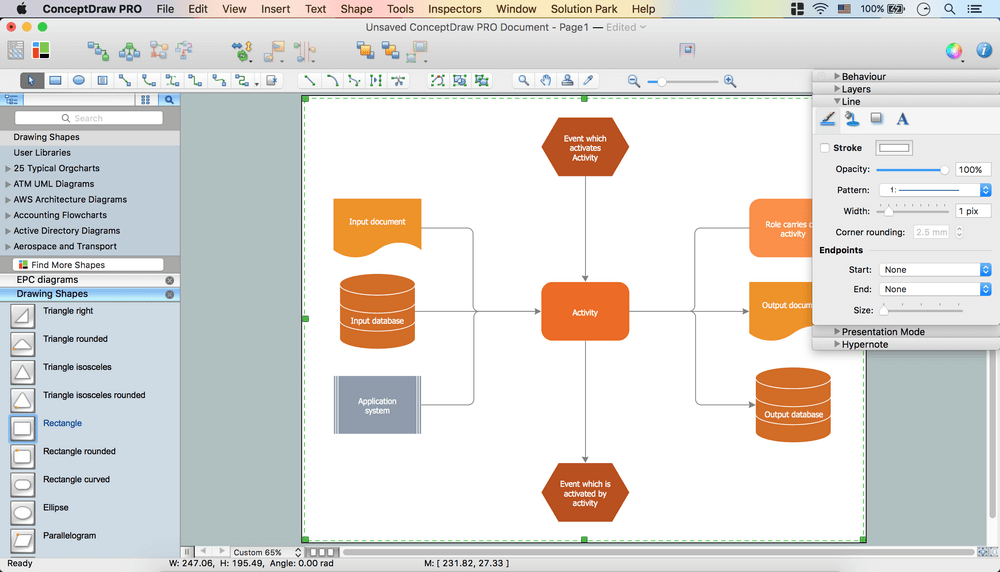Click the Find More Shapes button

tap(87, 265)
